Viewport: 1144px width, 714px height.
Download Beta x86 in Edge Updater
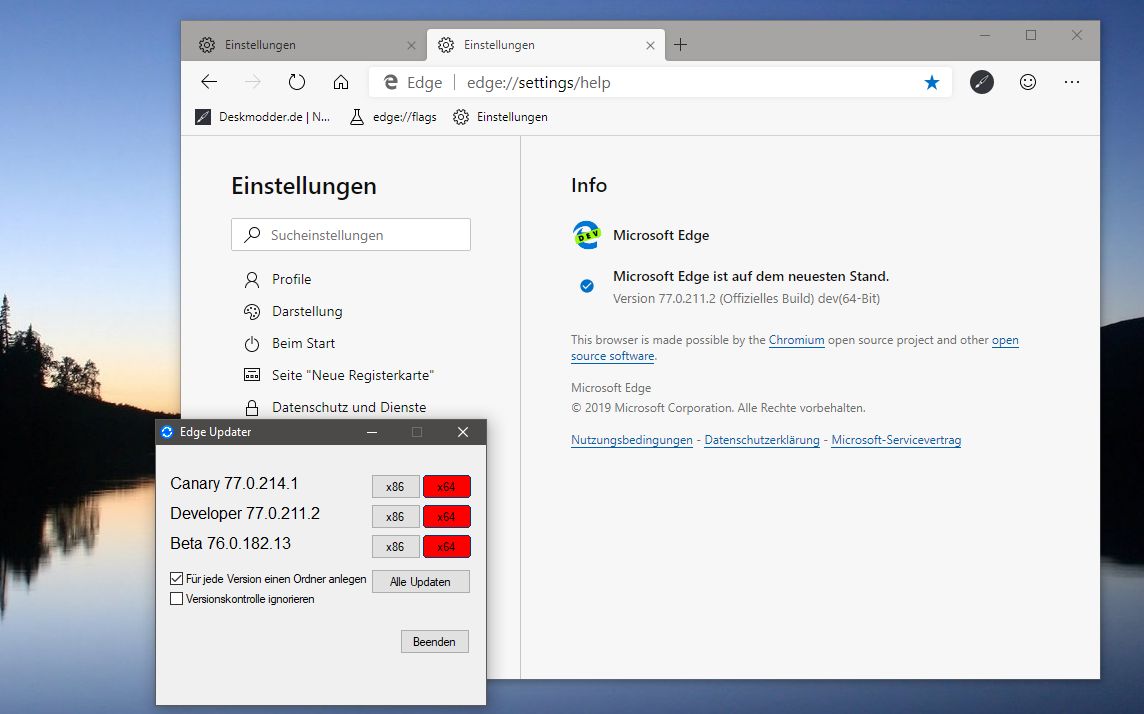[395, 546]
